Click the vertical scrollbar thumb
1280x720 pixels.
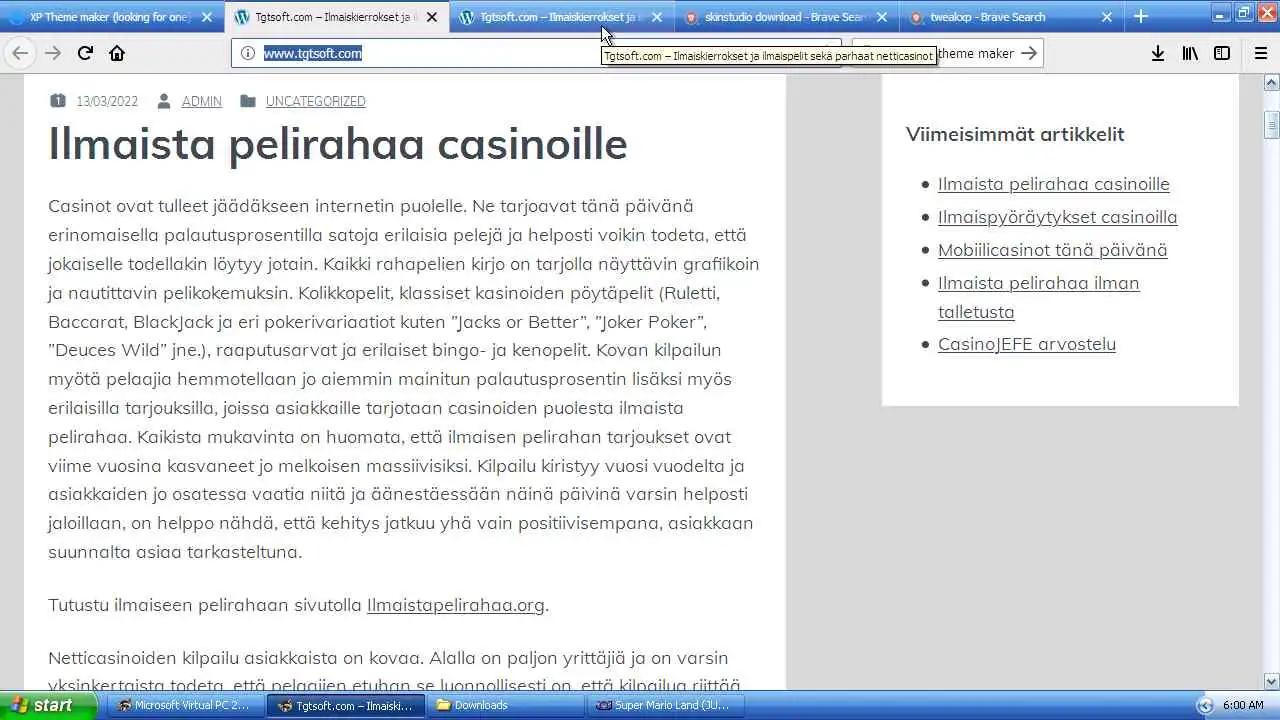coord(1271,124)
